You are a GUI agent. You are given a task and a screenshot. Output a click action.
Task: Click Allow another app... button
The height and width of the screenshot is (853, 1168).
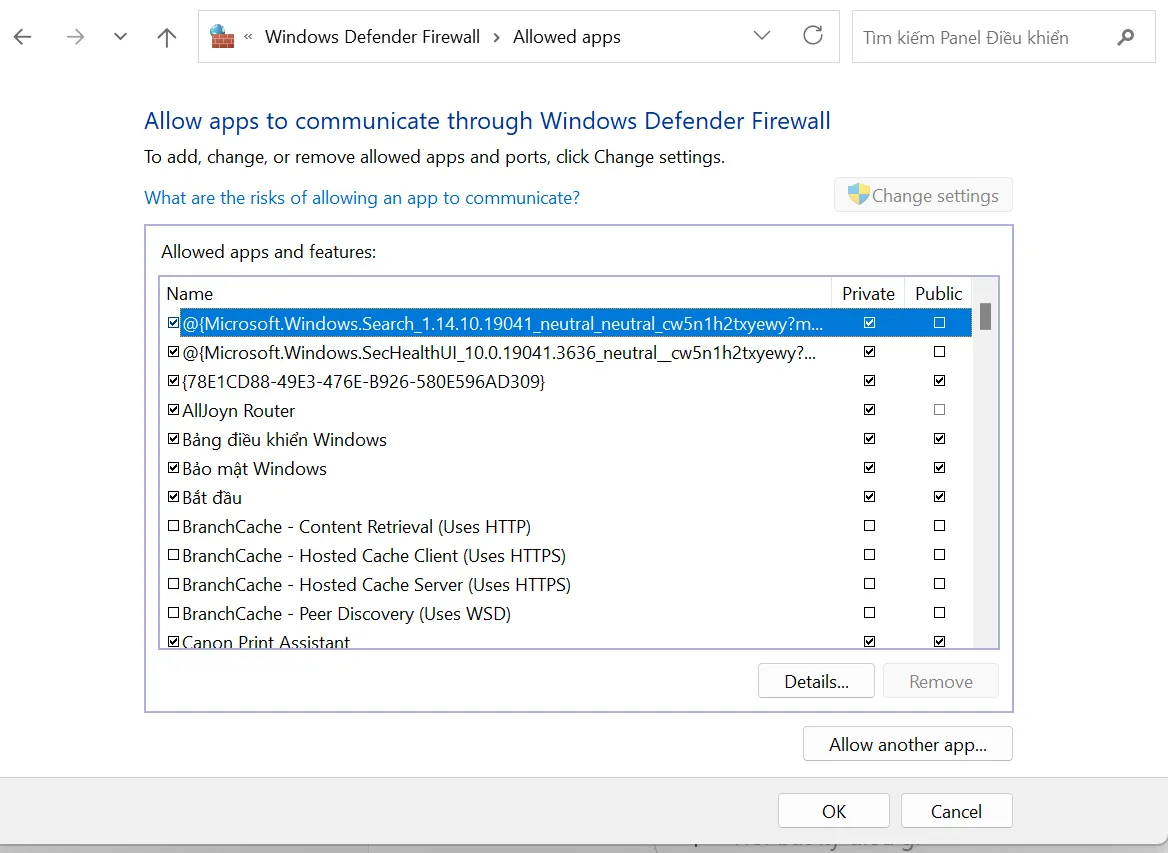click(x=907, y=744)
